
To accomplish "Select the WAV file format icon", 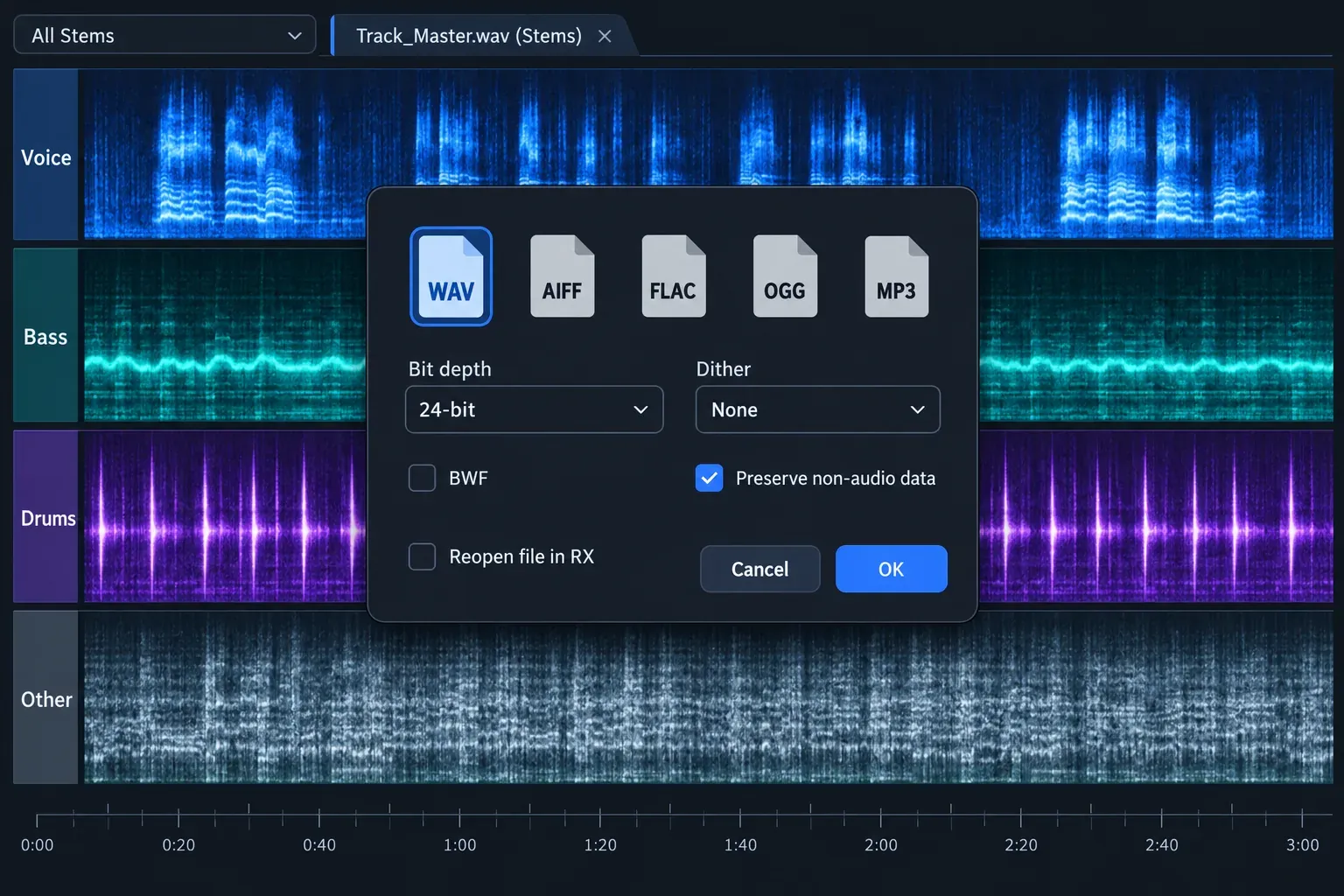I will [451, 276].
